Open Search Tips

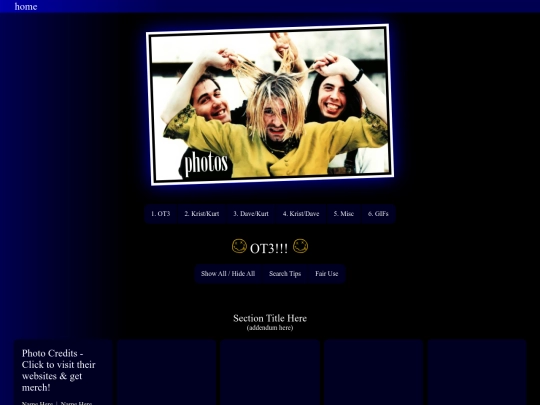(x=285, y=274)
